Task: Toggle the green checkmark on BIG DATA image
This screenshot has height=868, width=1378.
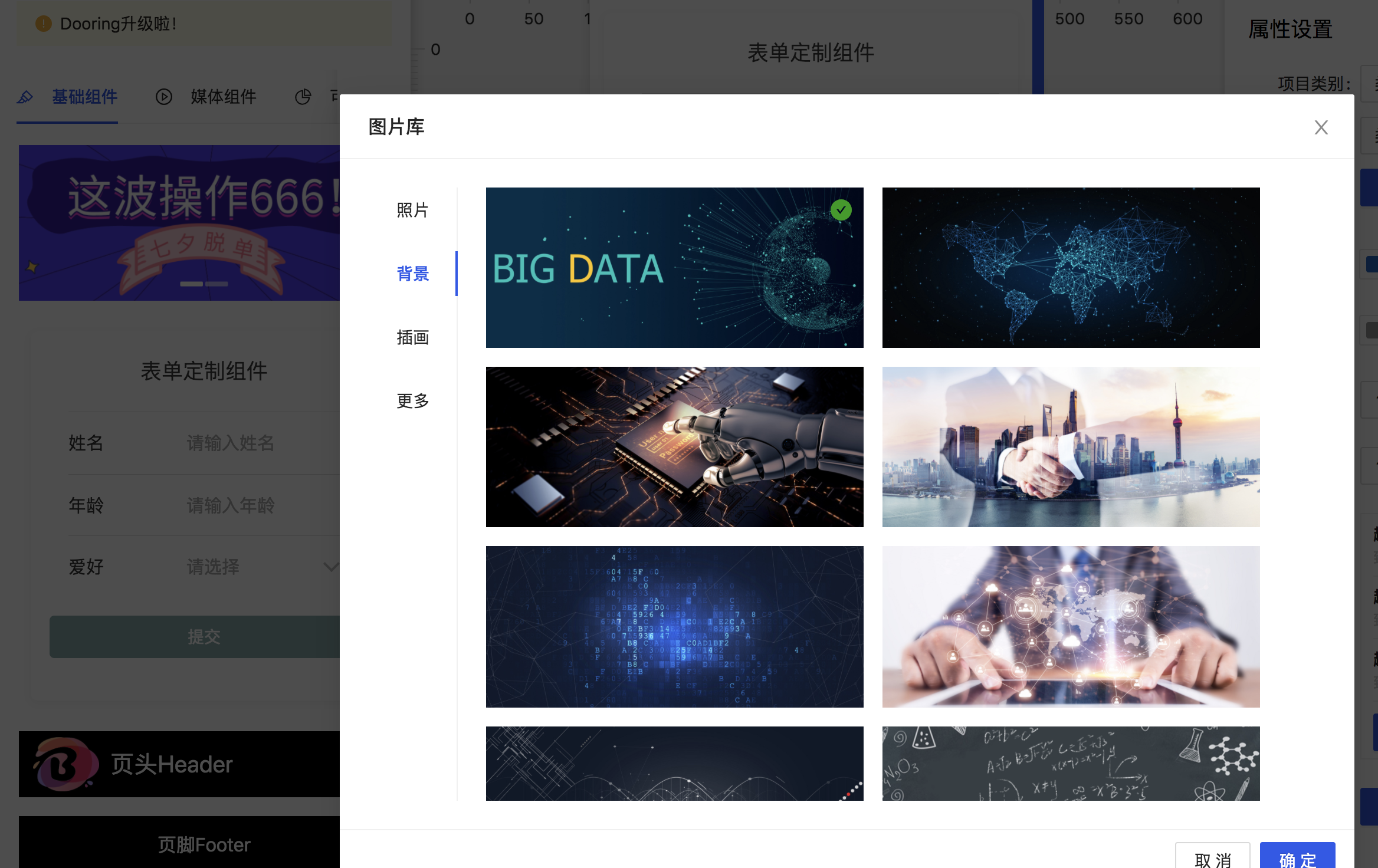Action: click(841, 210)
